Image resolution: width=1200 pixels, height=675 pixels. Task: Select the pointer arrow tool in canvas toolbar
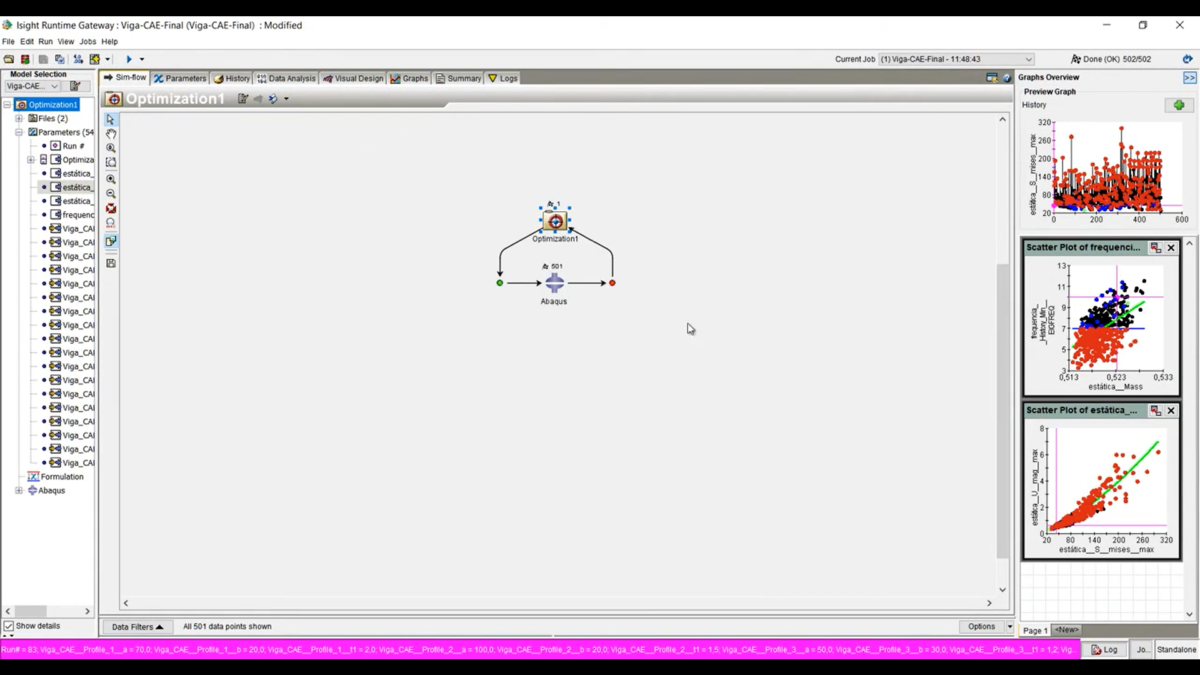tap(111, 120)
